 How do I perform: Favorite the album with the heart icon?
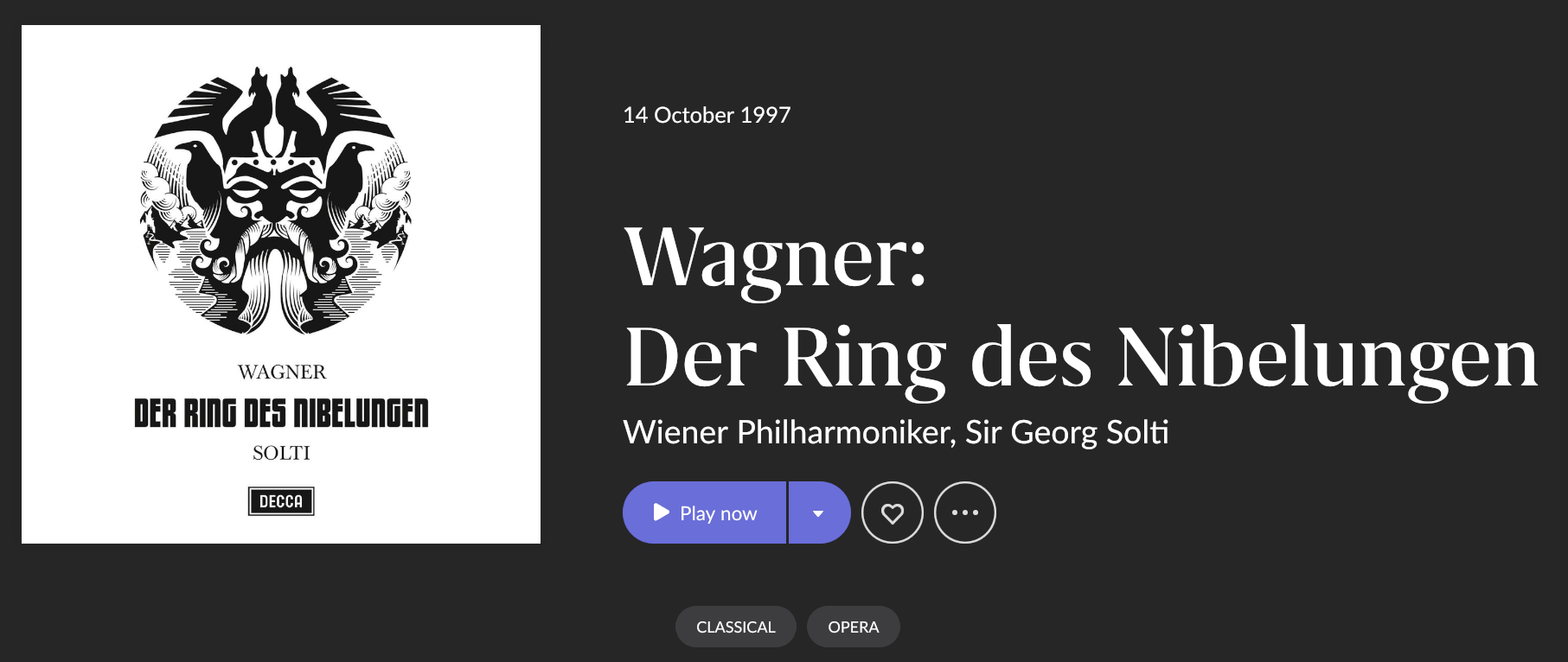[893, 513]
